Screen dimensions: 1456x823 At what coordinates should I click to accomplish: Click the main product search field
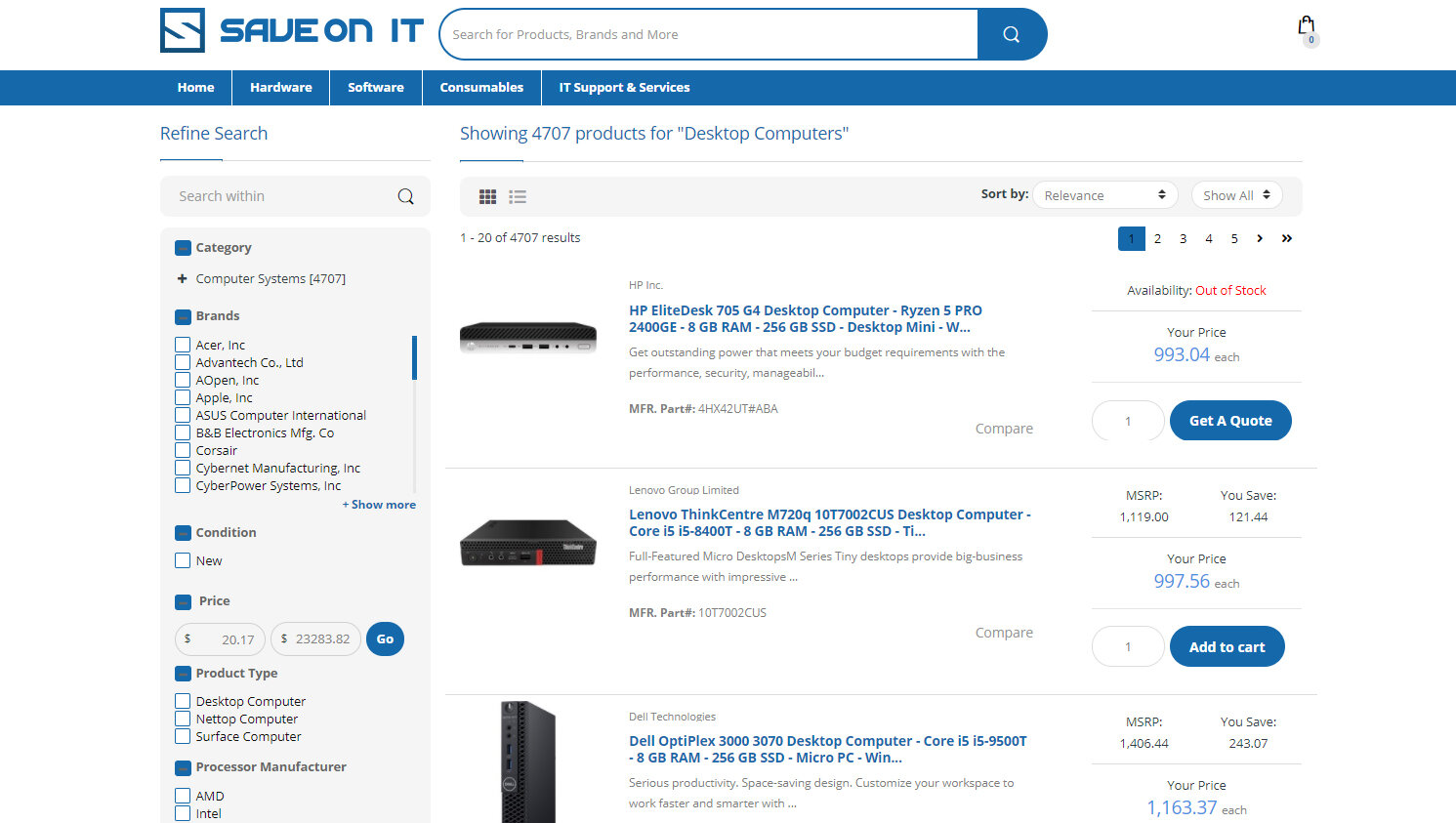click(709, 34)
